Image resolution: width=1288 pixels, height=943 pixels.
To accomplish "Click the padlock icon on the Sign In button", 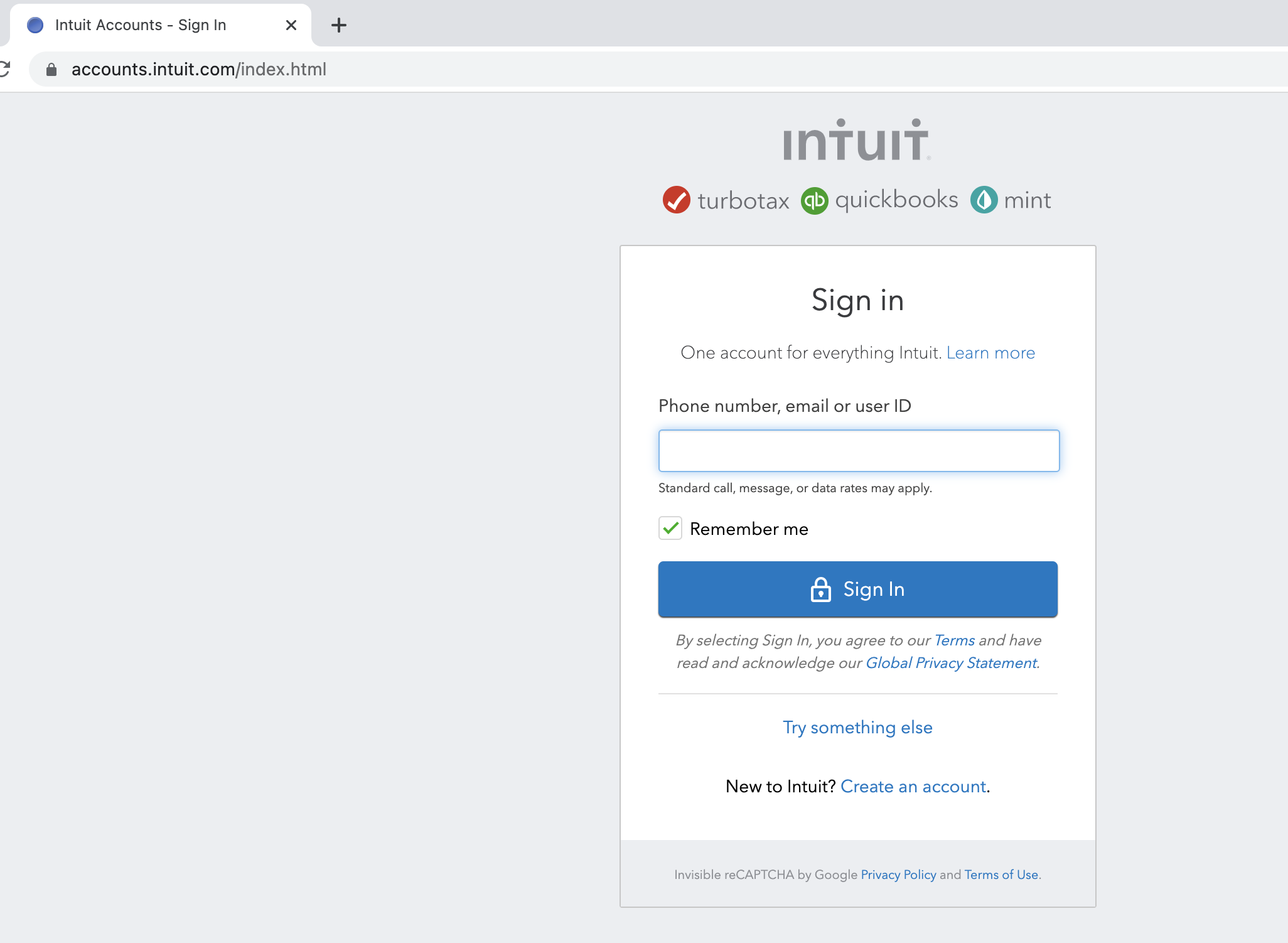I will click(821, 589).
